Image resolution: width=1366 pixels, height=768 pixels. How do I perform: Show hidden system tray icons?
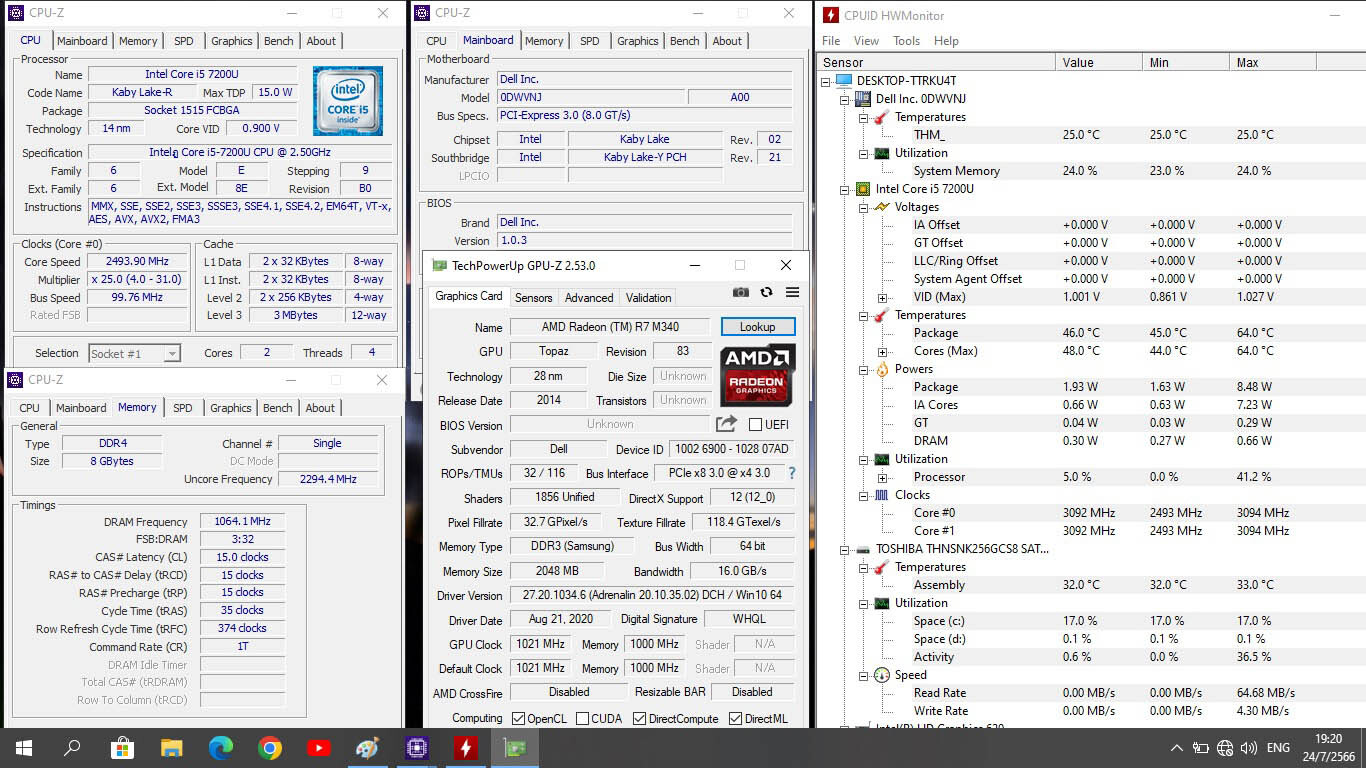[x=1176, y=747]
